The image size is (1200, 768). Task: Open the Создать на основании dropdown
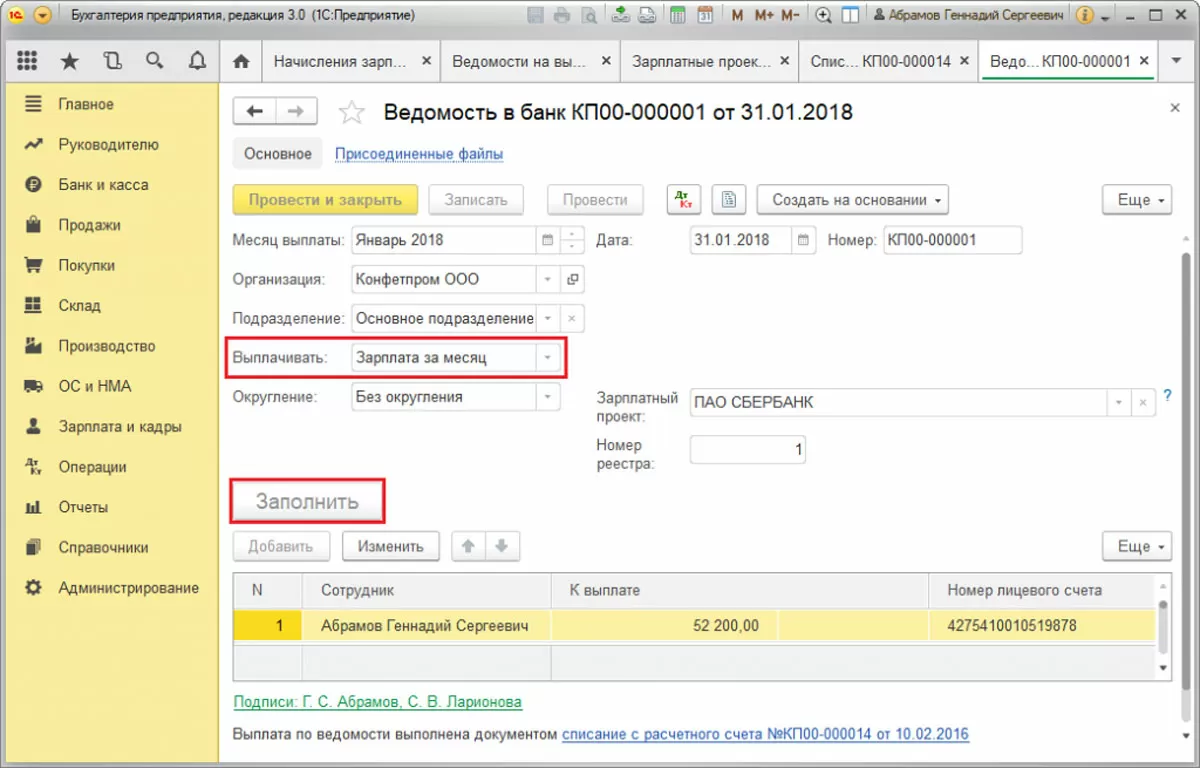852,200
